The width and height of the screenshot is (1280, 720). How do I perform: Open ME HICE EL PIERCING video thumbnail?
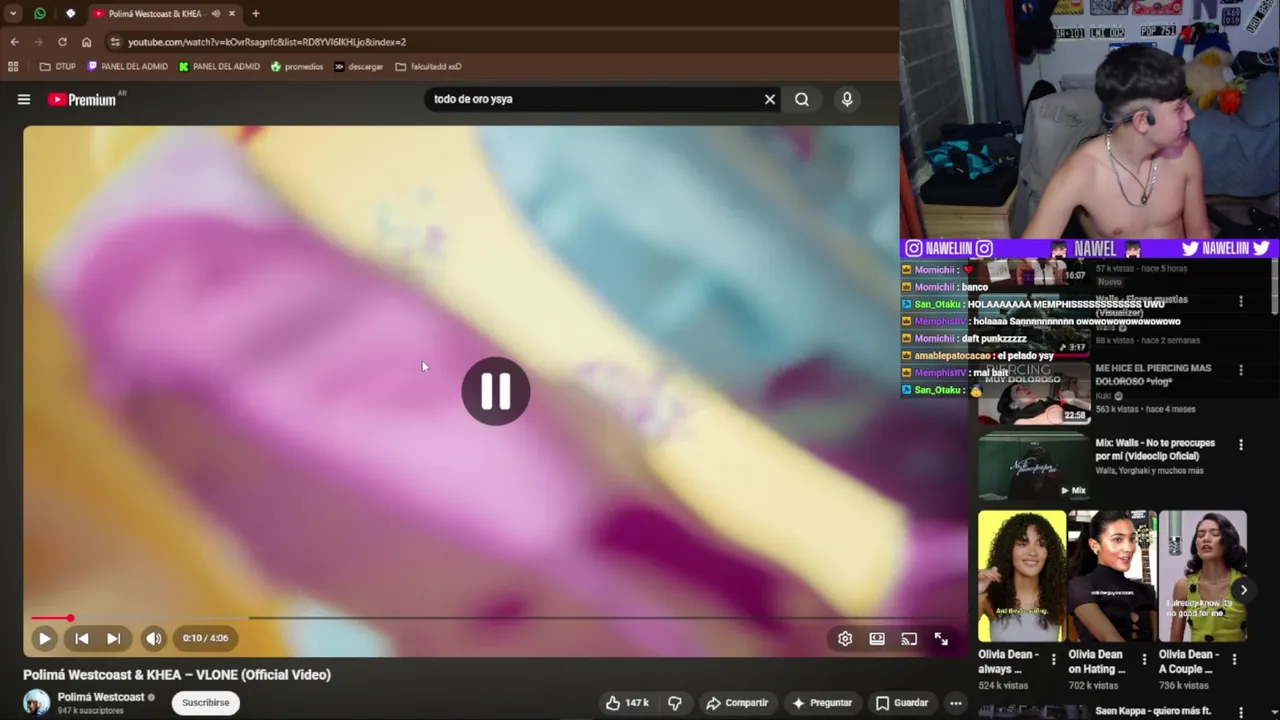point(1034,393)
